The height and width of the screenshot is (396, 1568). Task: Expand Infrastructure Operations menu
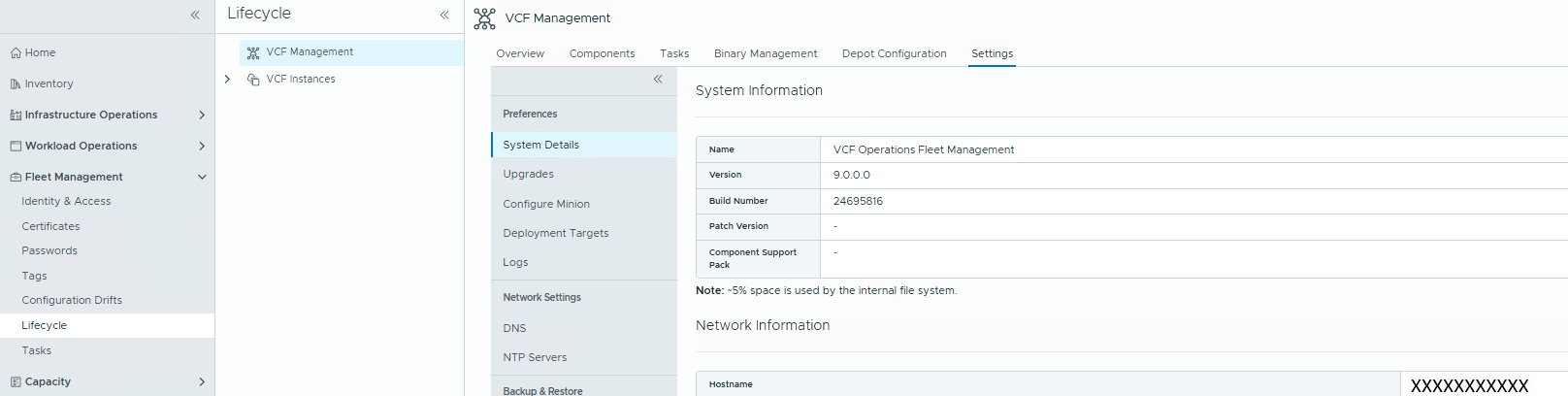point(202,115)
